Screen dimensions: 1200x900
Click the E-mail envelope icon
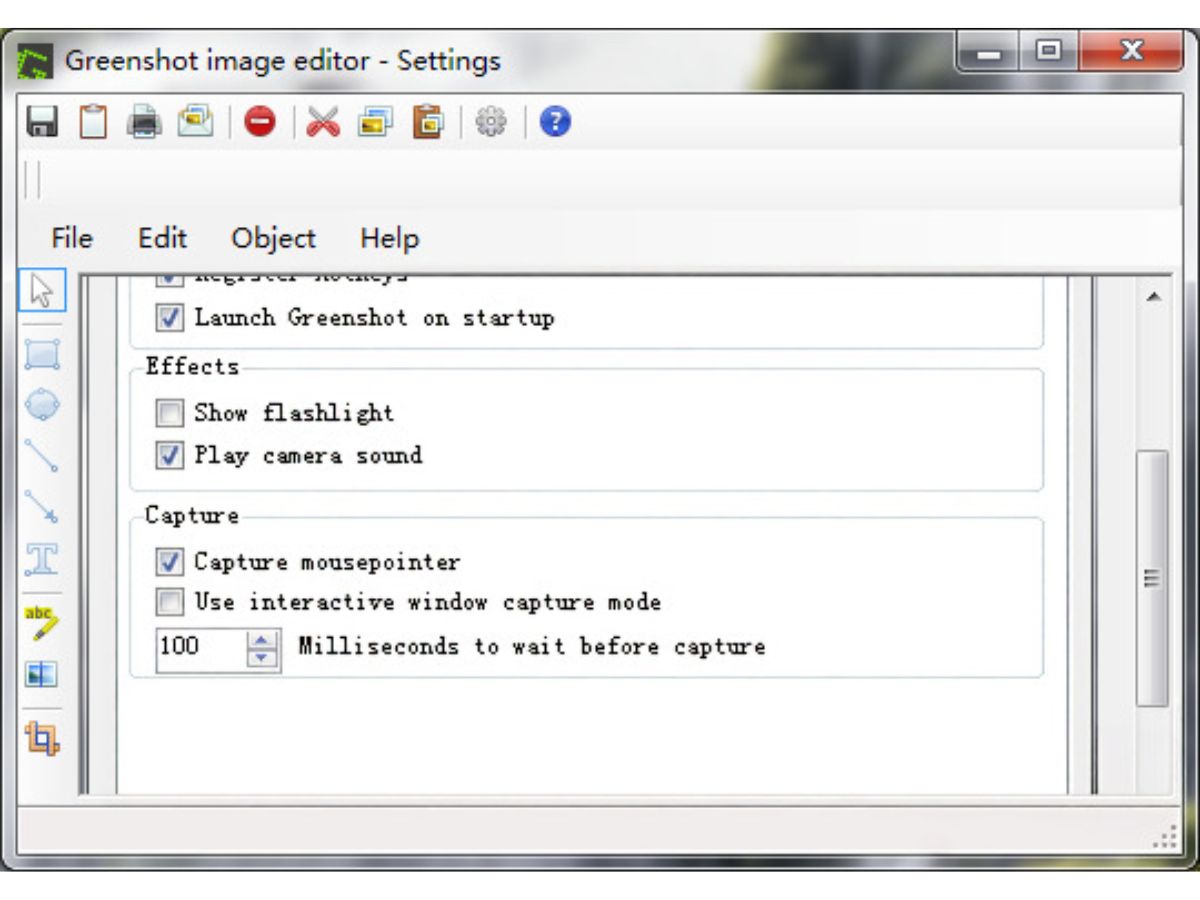click(x=196, y=122)
